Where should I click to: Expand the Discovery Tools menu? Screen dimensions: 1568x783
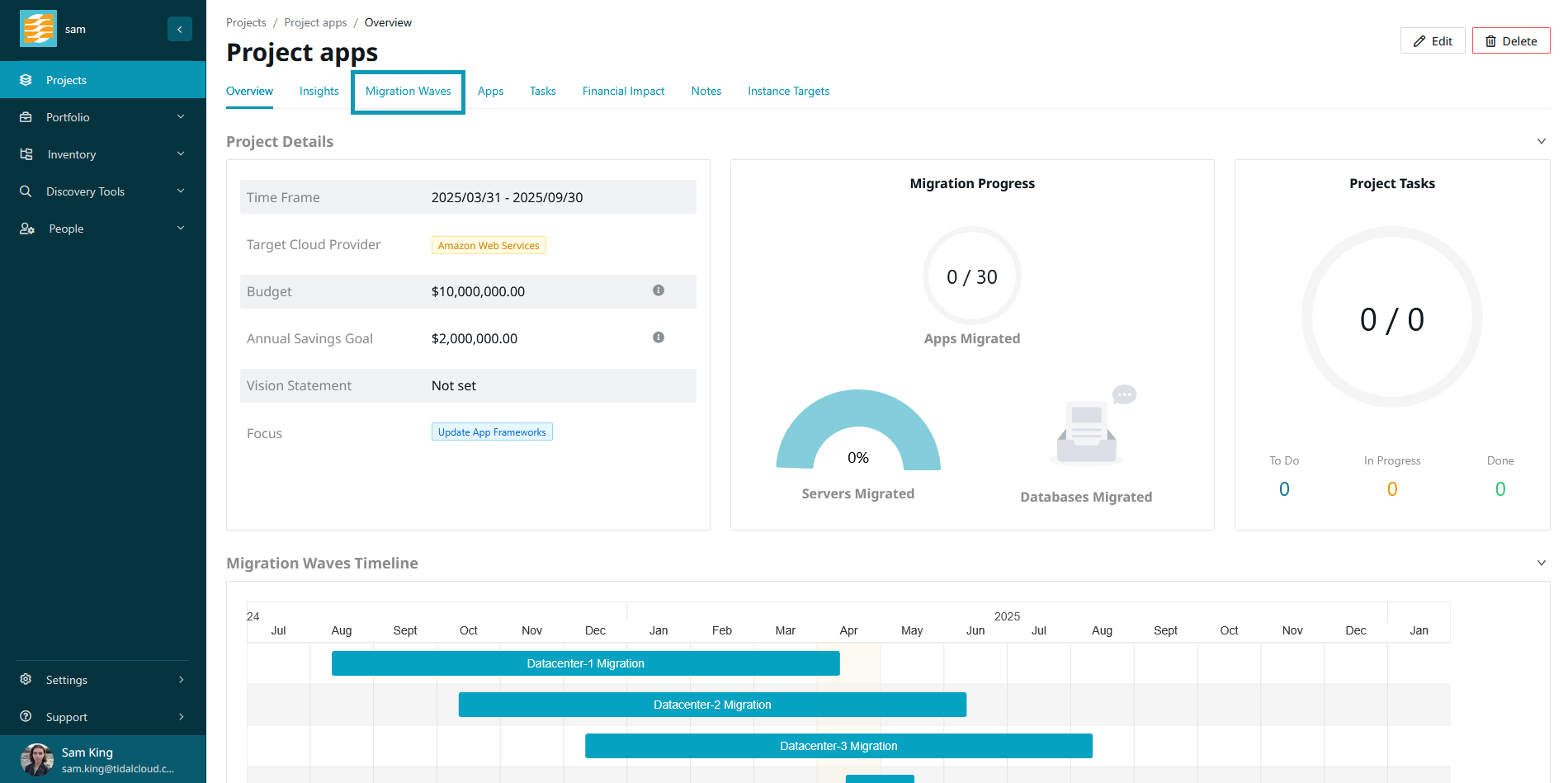(102, 191)
